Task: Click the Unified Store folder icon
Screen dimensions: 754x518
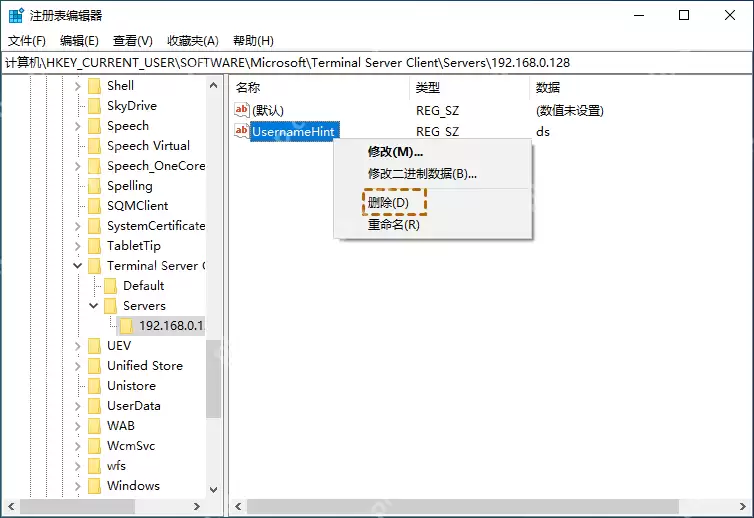Action: click(x=95, y=366)
